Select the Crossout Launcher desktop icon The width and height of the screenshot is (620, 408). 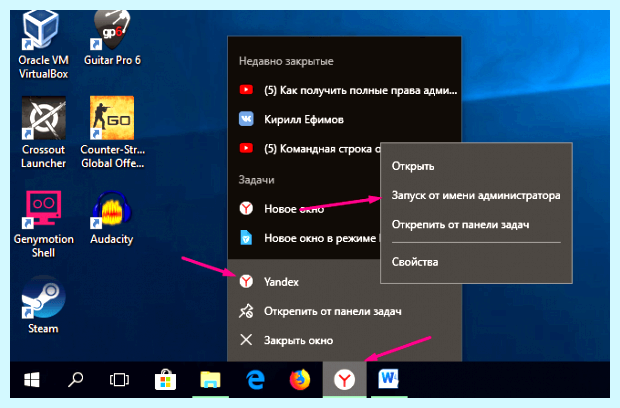(43, 133)
